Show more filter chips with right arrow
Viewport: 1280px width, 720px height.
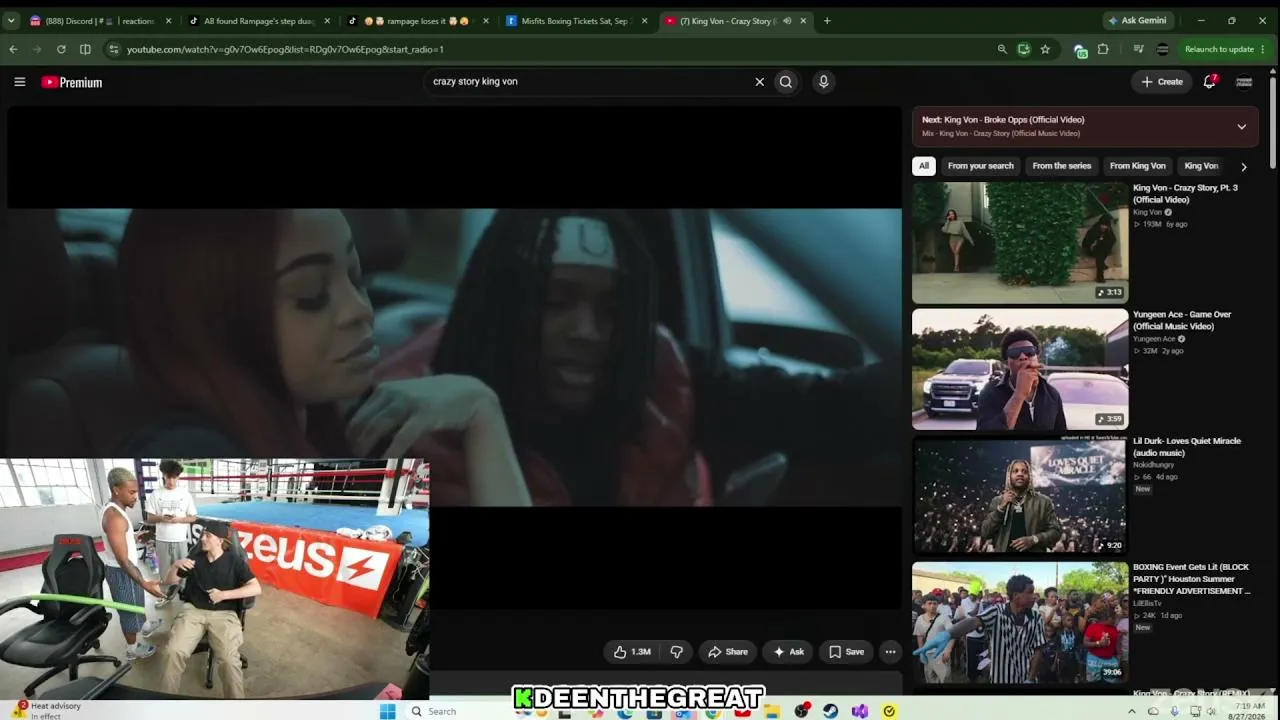[1243, 167]
